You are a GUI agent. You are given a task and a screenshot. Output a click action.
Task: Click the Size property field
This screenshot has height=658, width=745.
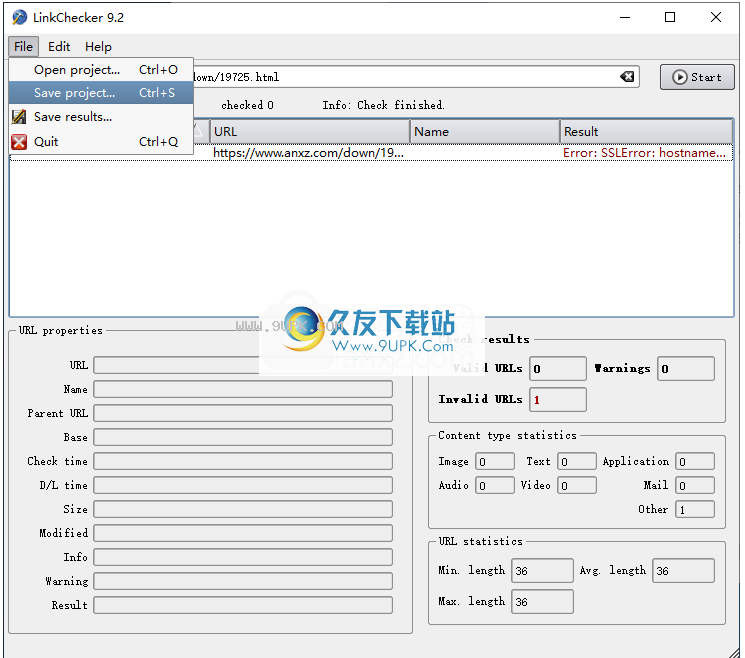243,509
